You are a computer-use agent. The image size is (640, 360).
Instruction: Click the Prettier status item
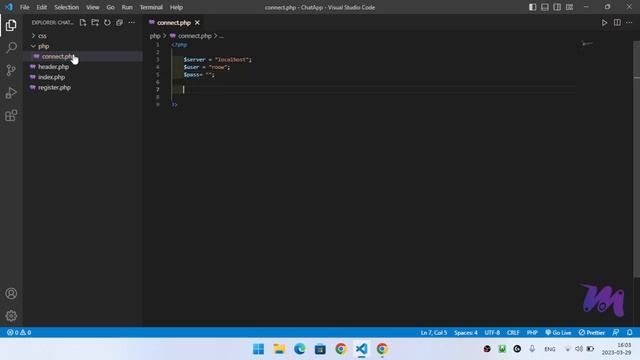591,333
